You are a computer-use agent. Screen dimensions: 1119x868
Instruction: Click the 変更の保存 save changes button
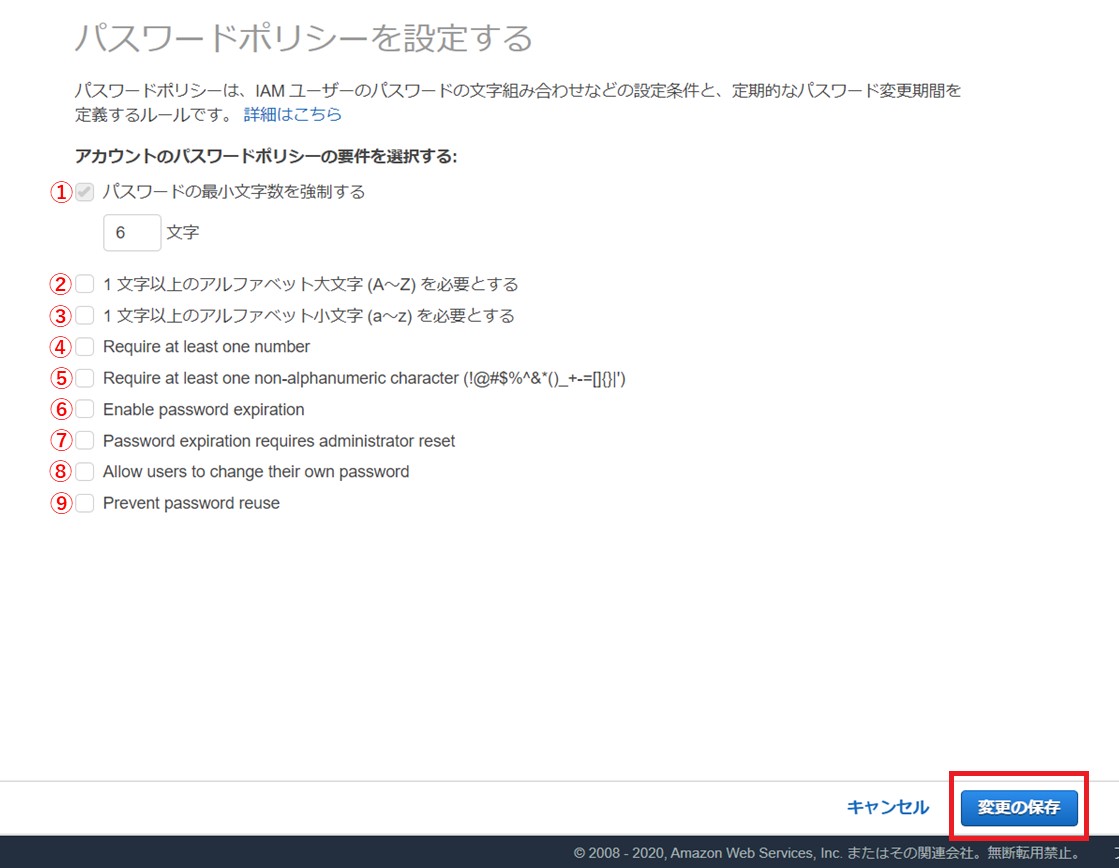coord(1019,807)
